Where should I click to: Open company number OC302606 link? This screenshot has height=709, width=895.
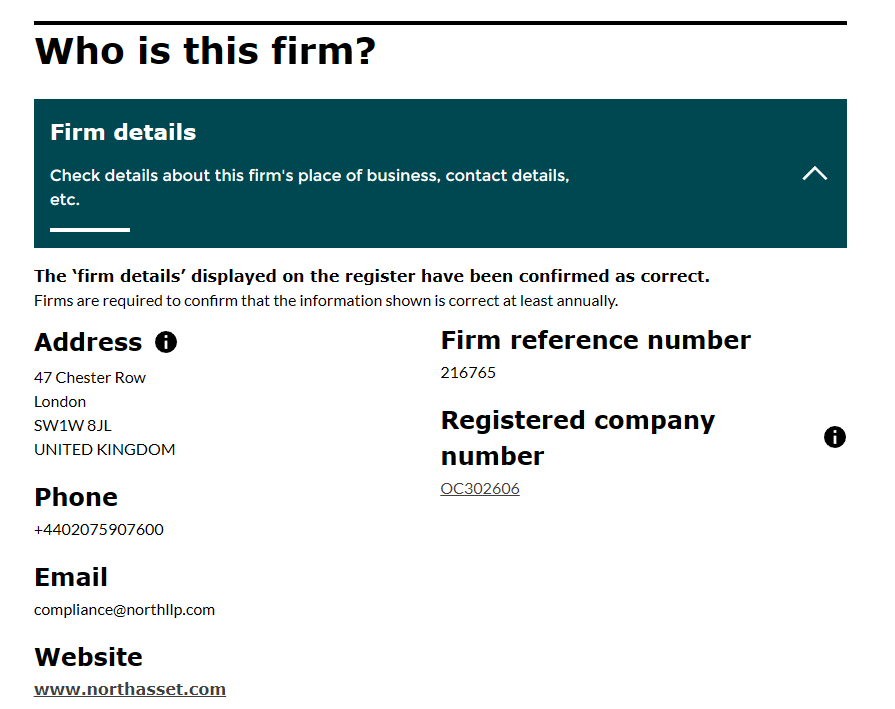(x=480, y=489)
